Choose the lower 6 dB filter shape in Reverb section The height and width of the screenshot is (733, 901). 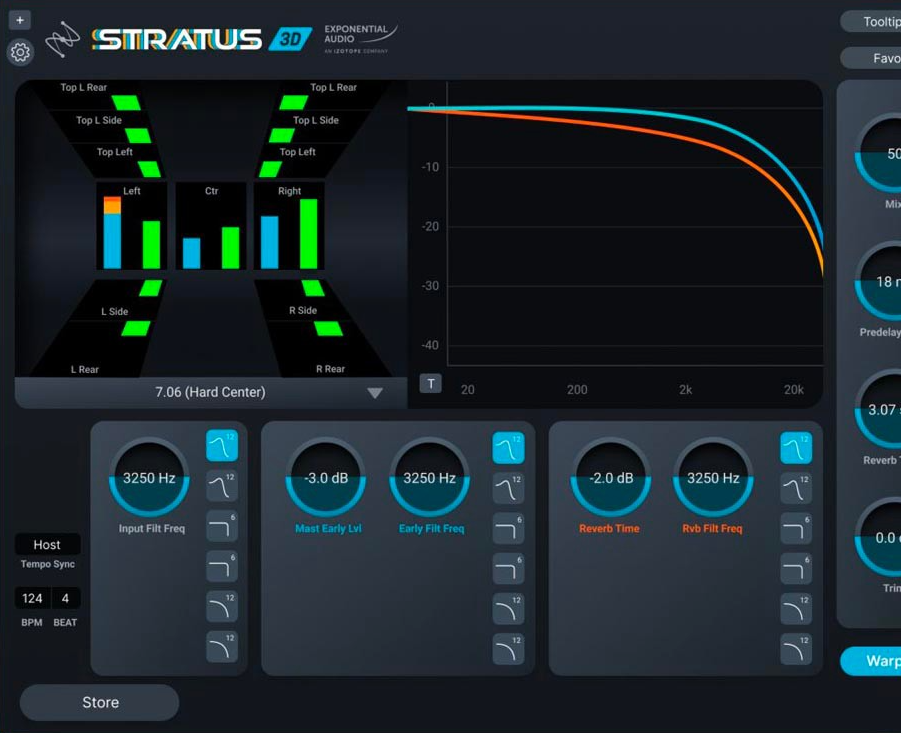click(x=796, y=569)
